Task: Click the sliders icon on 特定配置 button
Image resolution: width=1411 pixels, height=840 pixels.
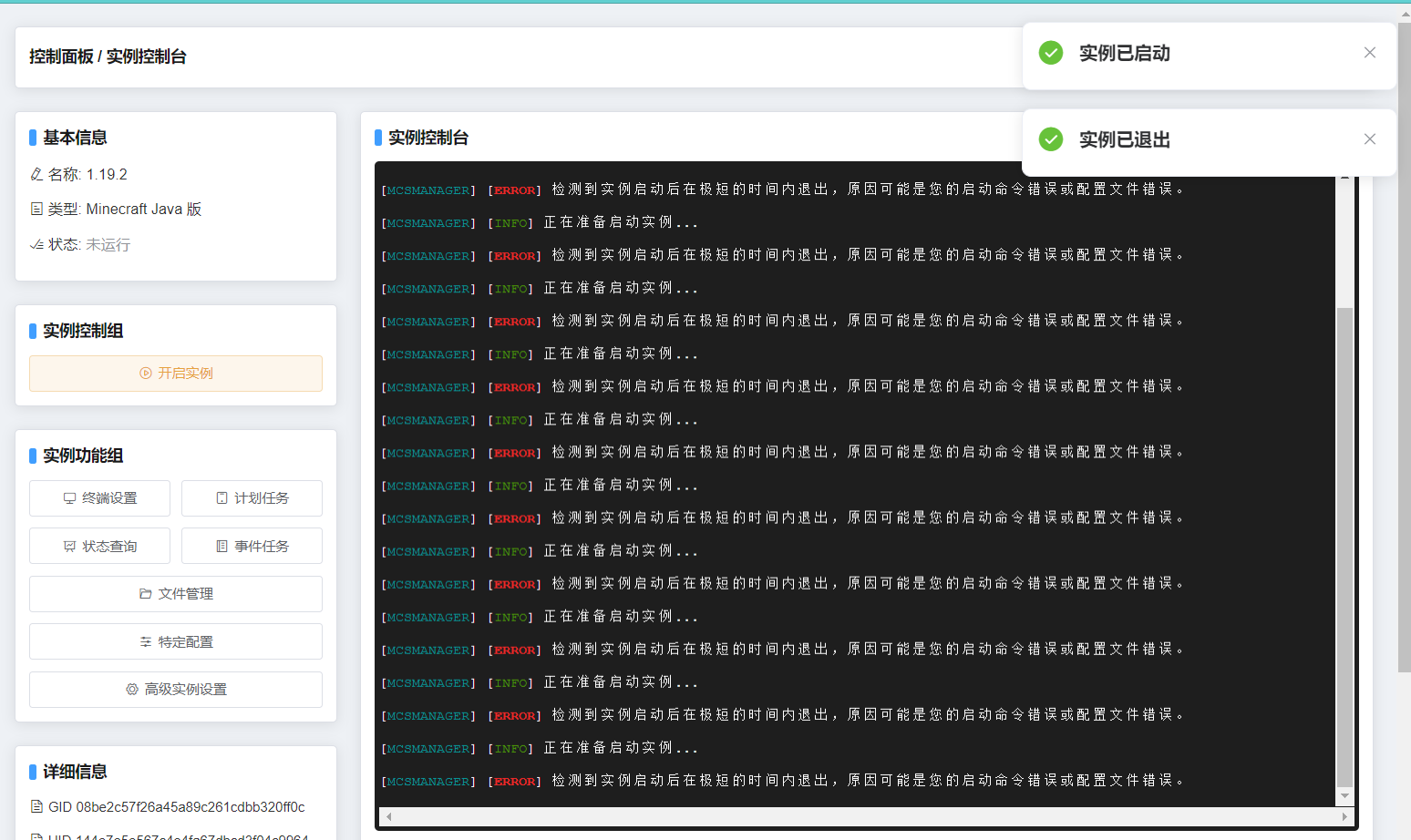Action: pos(147,641)
